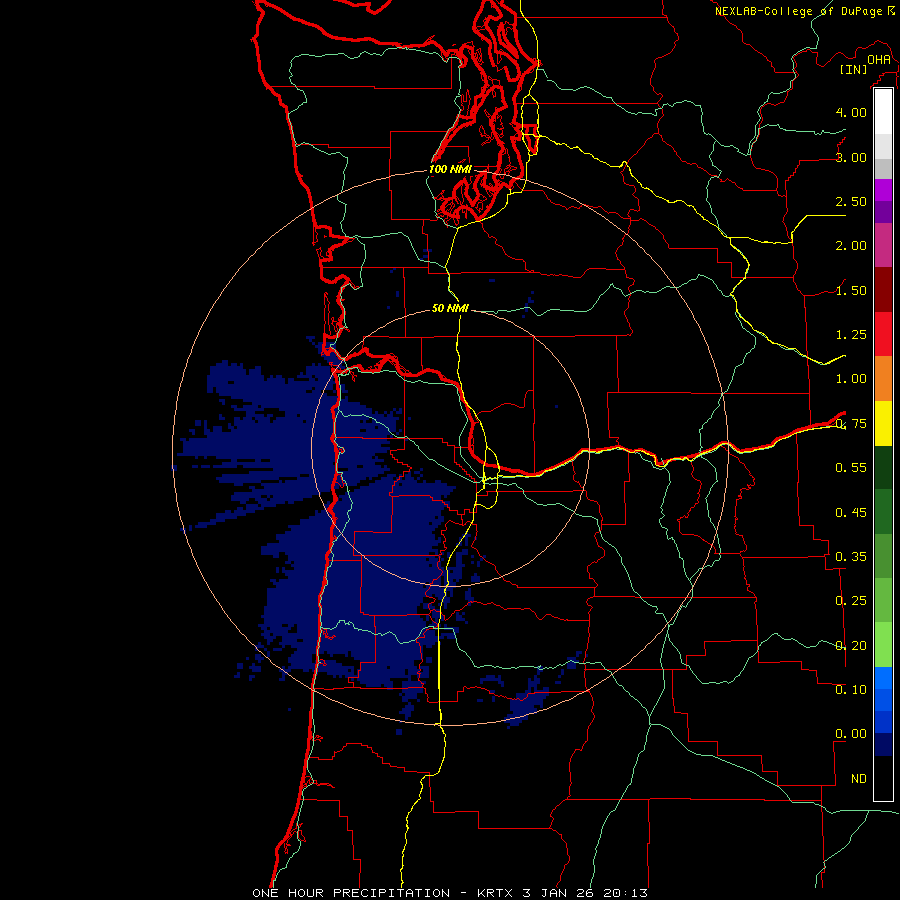The width and height of the screenshot is (900, 900).
Task: Click the OHA product label
Action: [x=879, y=59]
